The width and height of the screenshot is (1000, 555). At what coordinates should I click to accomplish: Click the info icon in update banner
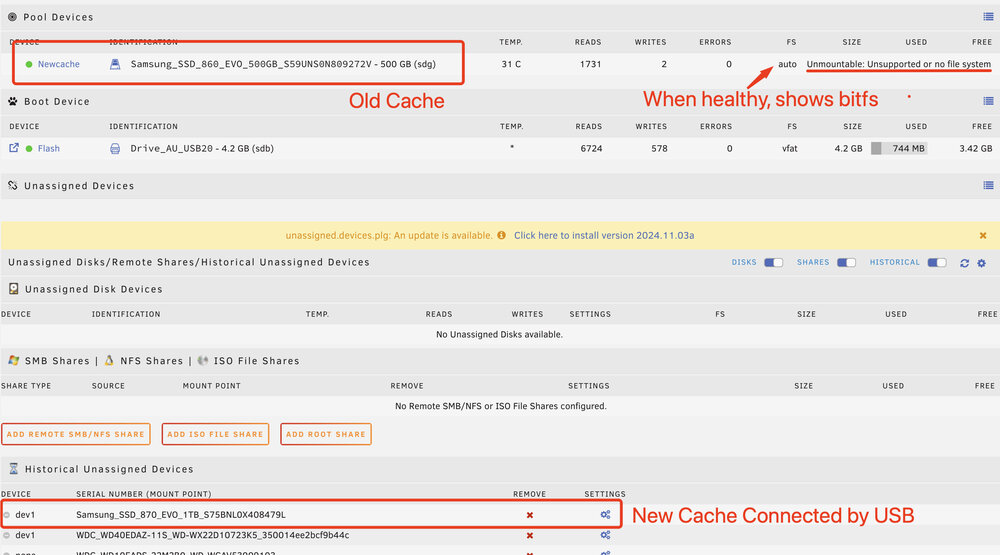(501, 235)
